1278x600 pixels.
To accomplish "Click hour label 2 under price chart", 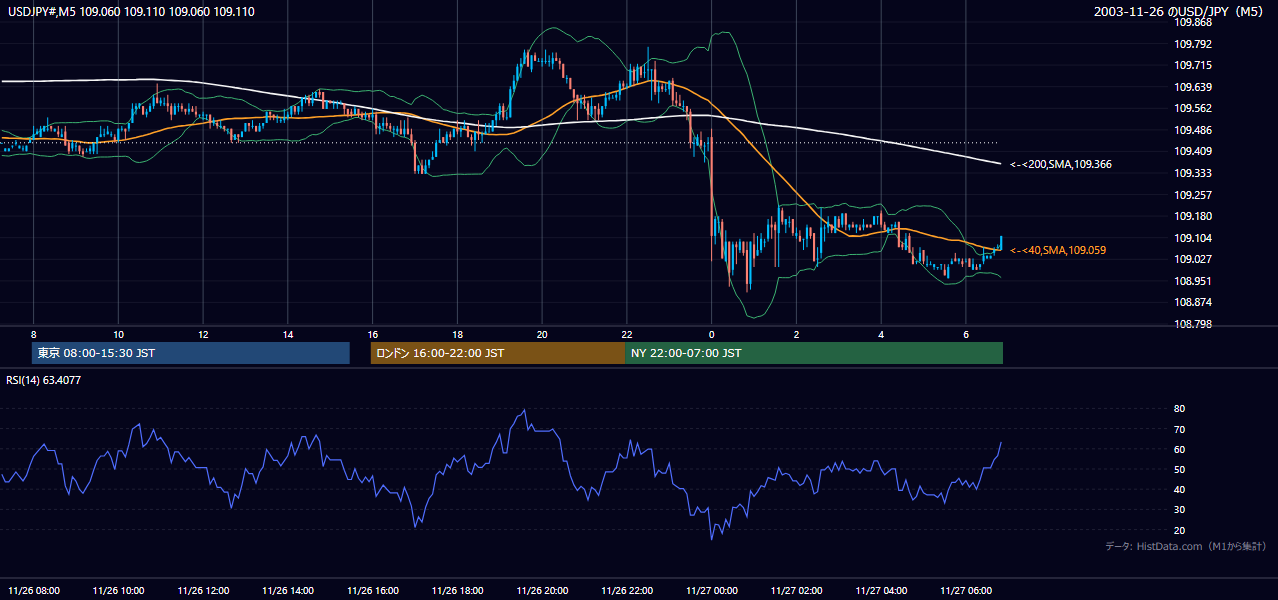I will [797, 334].
